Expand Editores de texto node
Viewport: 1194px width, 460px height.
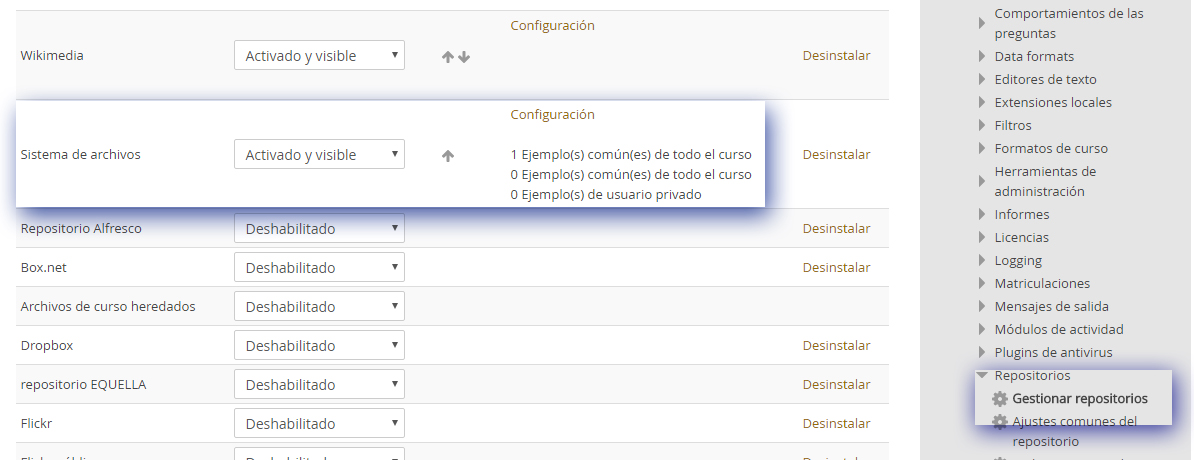(982, 79)
